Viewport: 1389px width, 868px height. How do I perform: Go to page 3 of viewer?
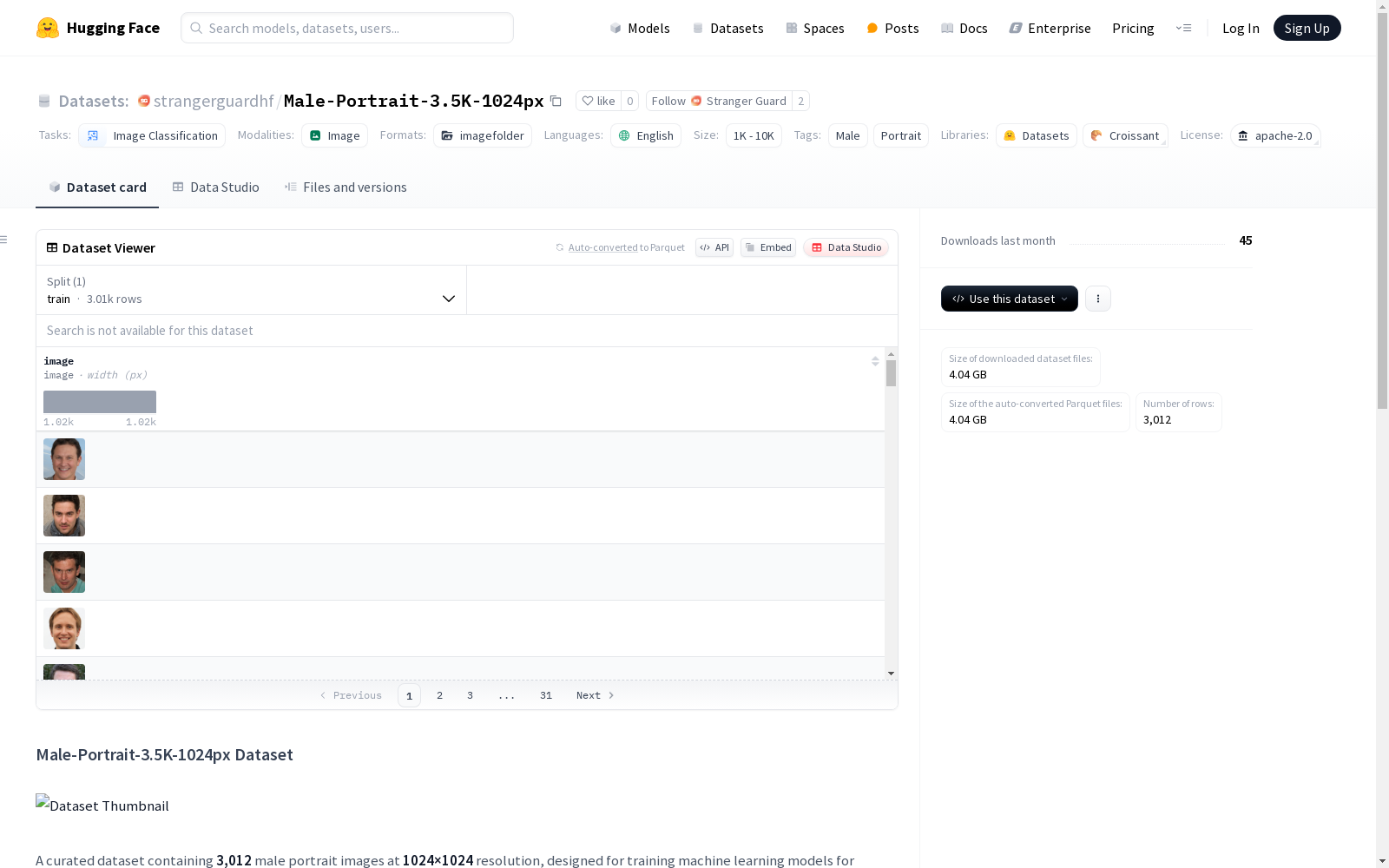pyautogui.click(x=471, y=695)
